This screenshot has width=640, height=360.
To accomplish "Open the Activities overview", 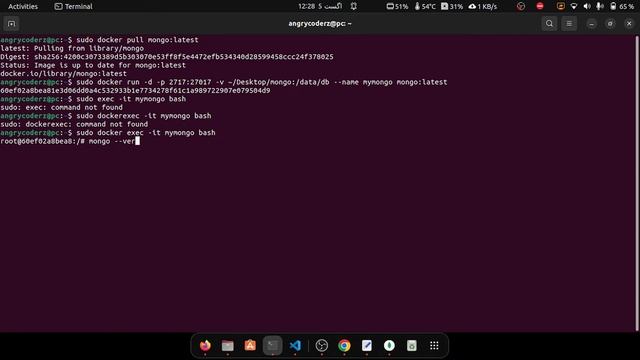I will [23, 6].
